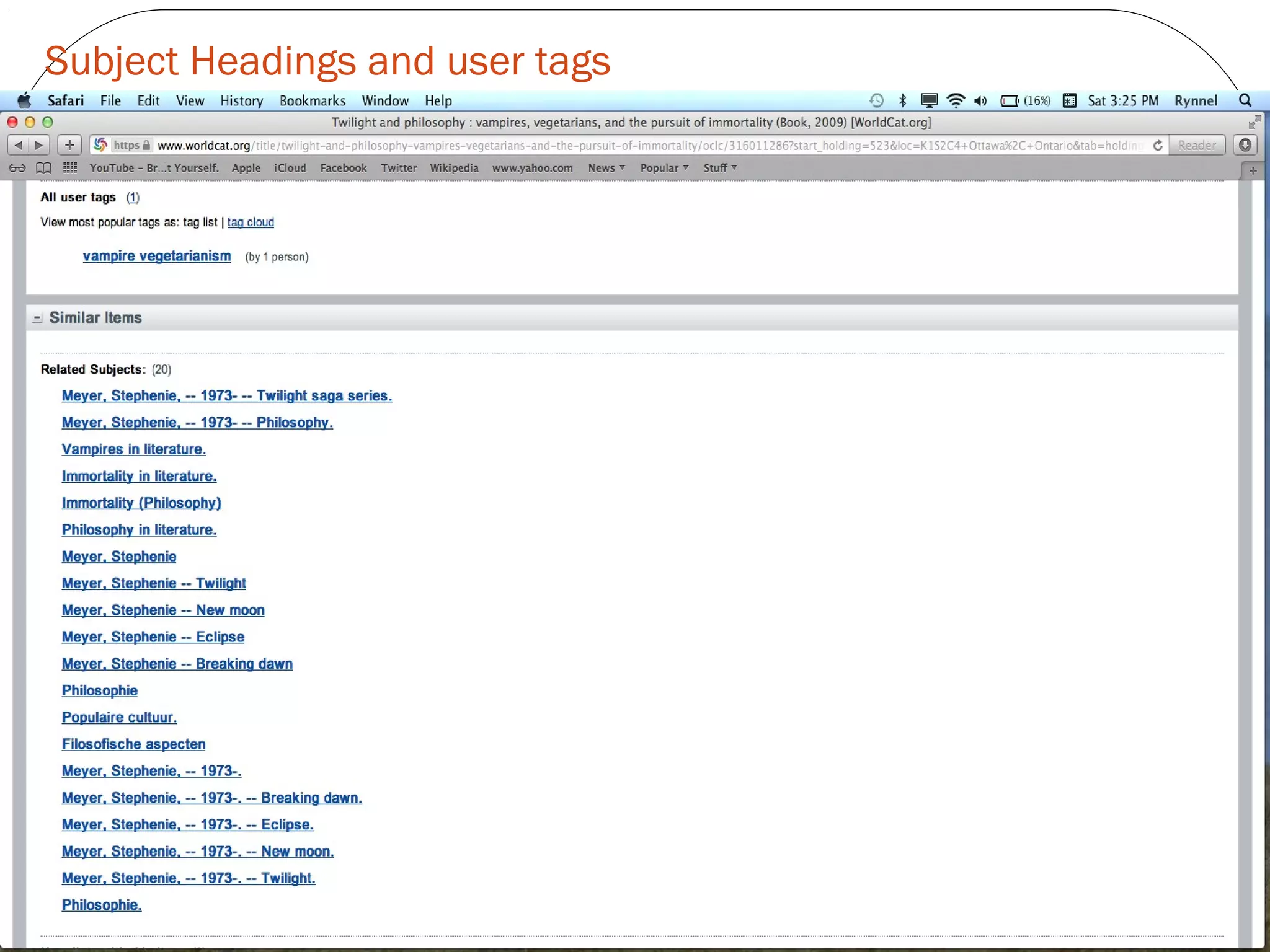Screen dimensions: 1270x952
Task: Click the Wikipedia bookmark
Action: coord(455,168)
